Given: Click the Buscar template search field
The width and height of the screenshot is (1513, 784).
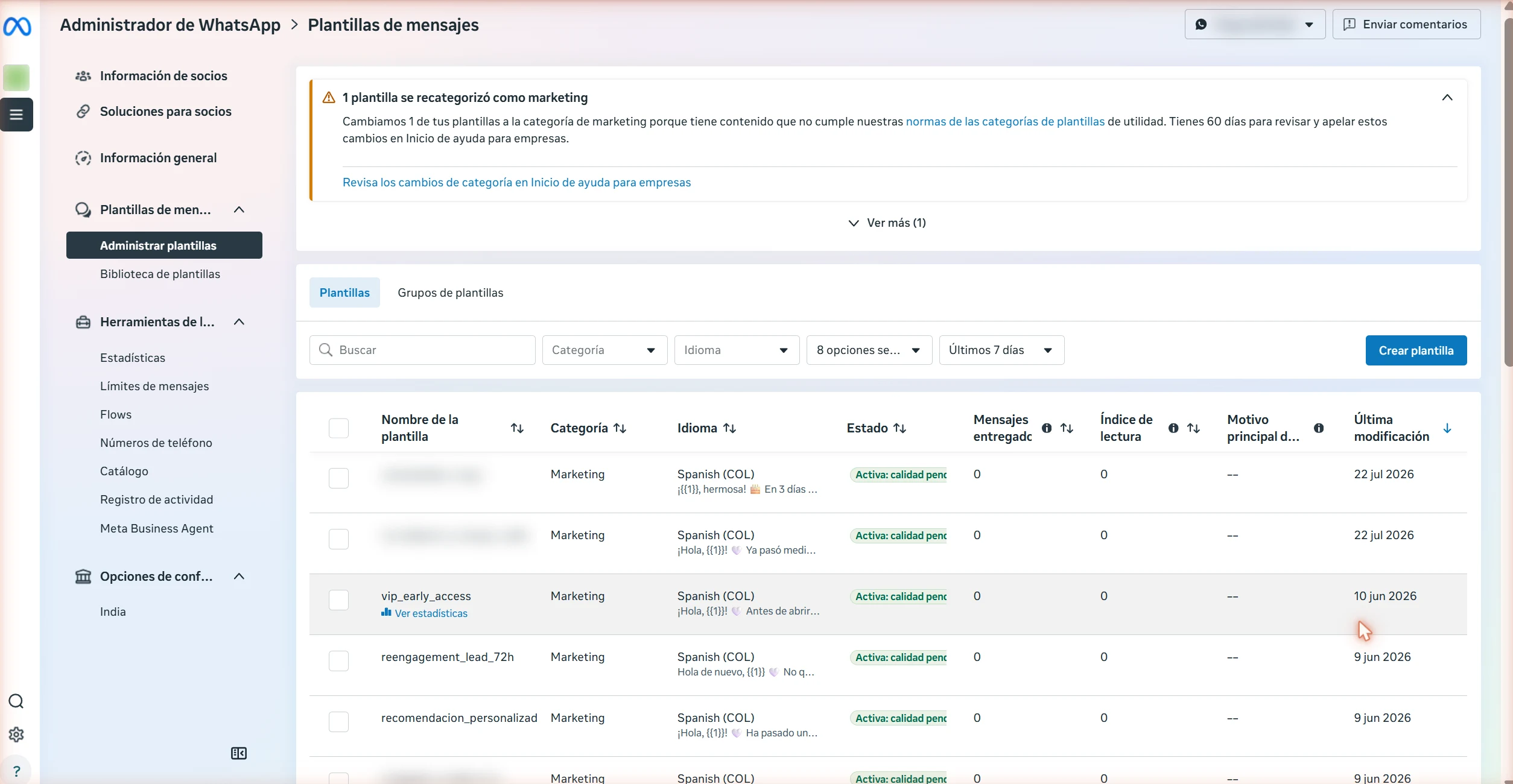Looking at the screenshot, I should coord(422,350).
